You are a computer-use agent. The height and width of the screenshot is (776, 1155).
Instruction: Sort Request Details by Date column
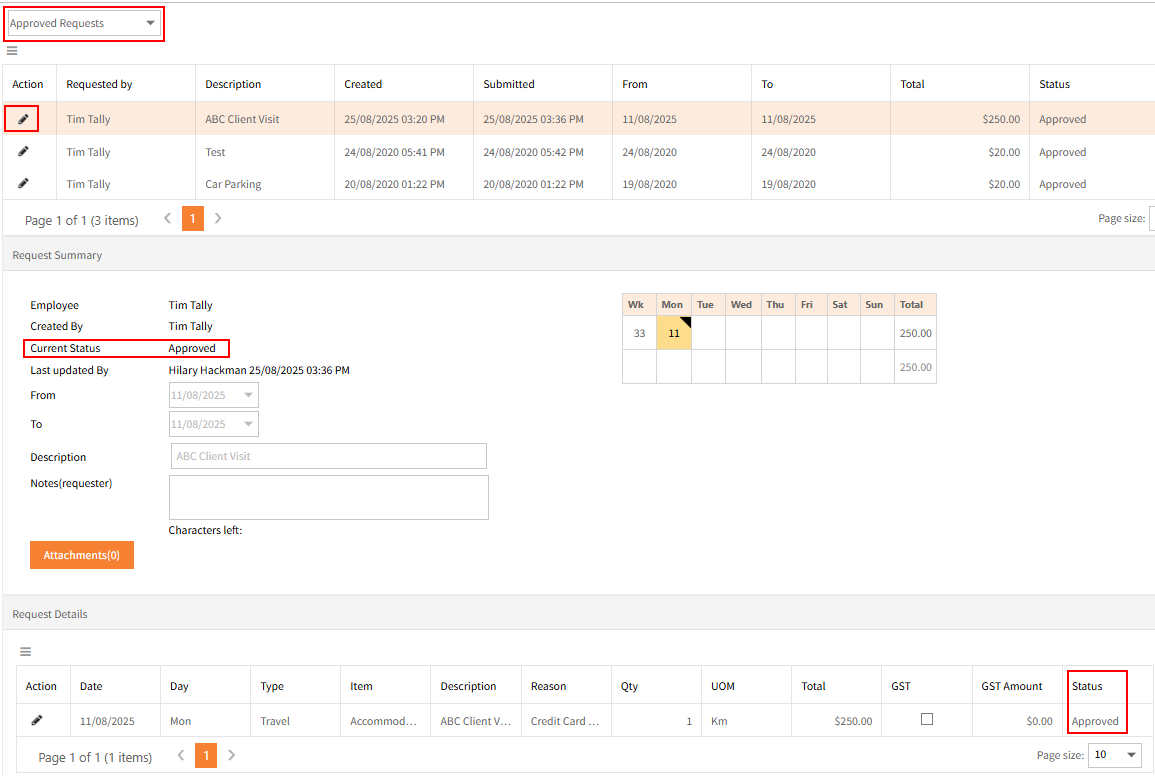tap(91, 686)
